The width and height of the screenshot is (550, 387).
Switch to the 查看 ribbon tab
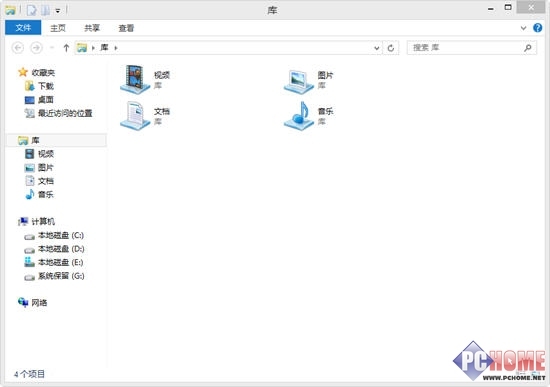click(126, 28)
